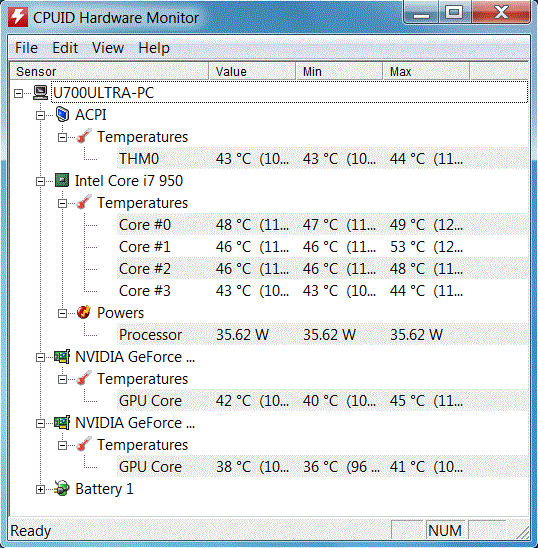Viewport: 538px width, 548px height.
Task: Click the ACPI shield icon
Action: pyautogui.click(x=62, y=115)
